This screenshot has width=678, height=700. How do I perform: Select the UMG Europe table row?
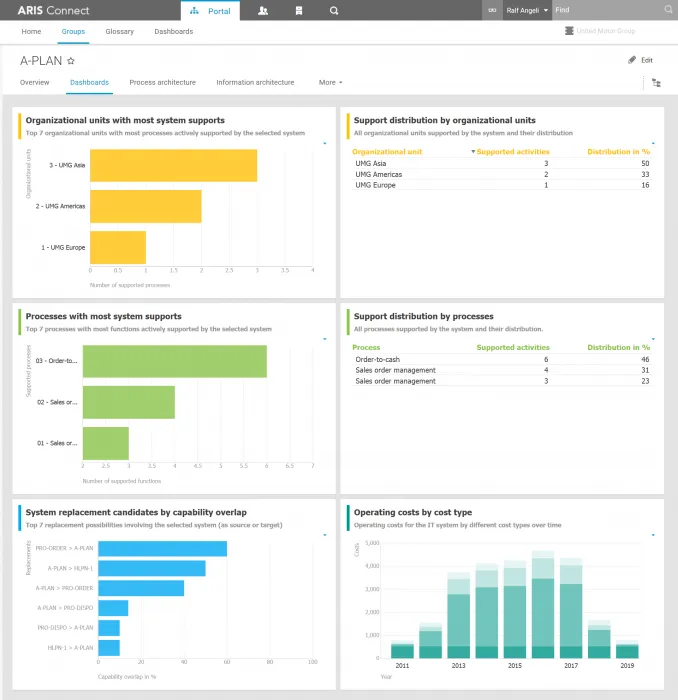point(502,185)
